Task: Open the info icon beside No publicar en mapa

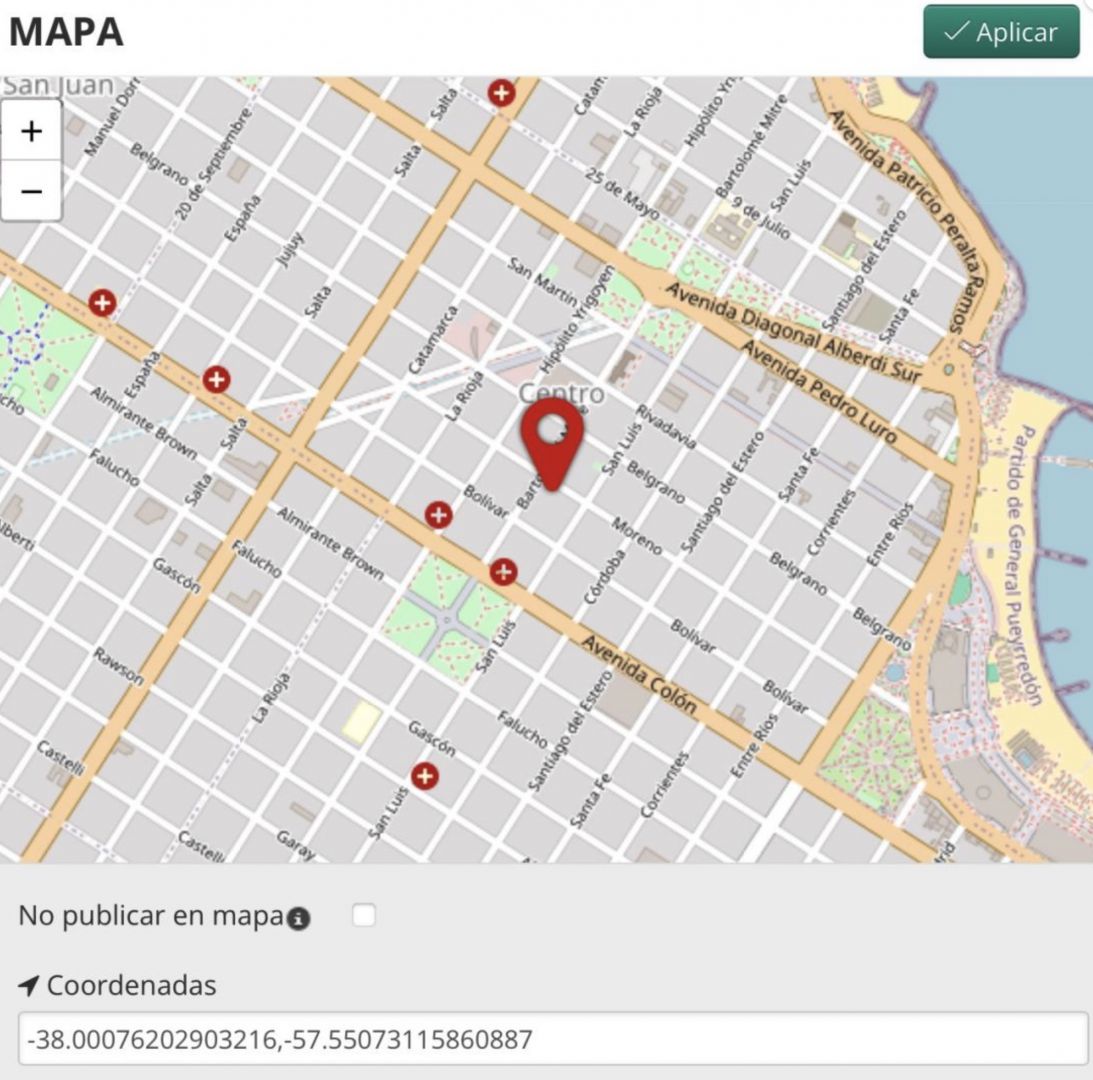Action: (298, 919)
